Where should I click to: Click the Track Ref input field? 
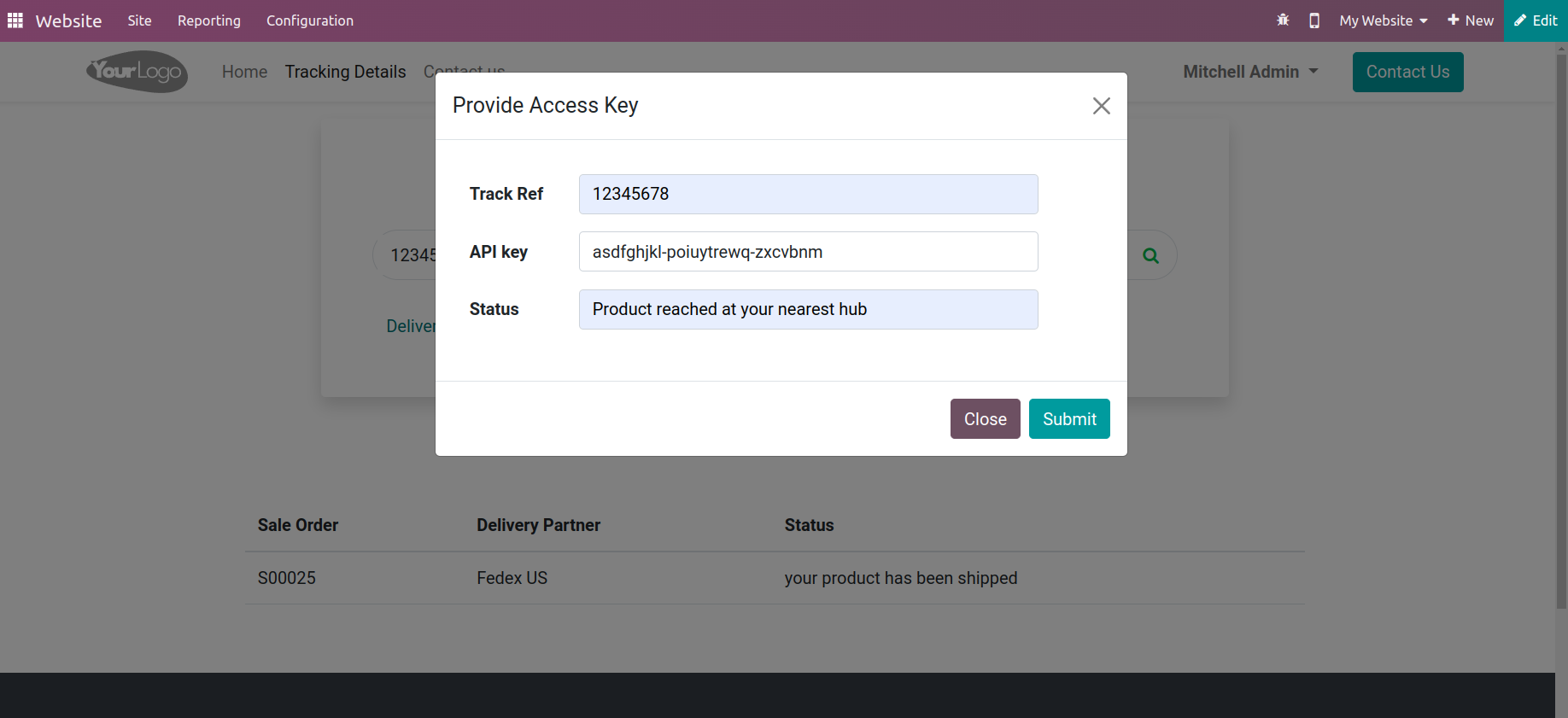pos(808,194)
